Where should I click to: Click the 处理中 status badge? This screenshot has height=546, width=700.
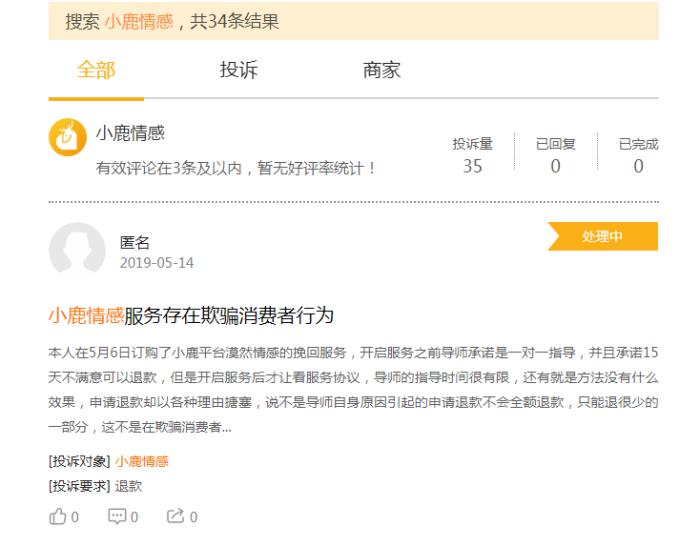tap(603, 237)
